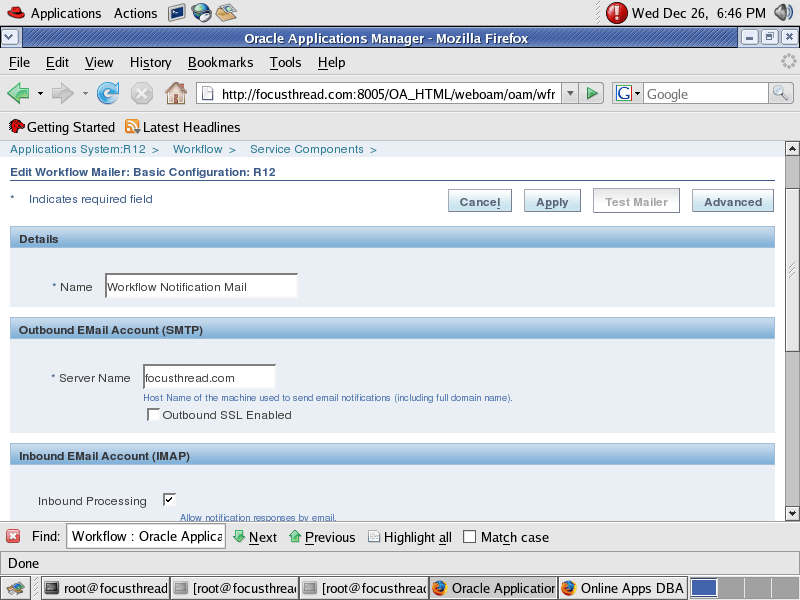Click the Apply button
This screenshot has width=800, height=600.
552,200
